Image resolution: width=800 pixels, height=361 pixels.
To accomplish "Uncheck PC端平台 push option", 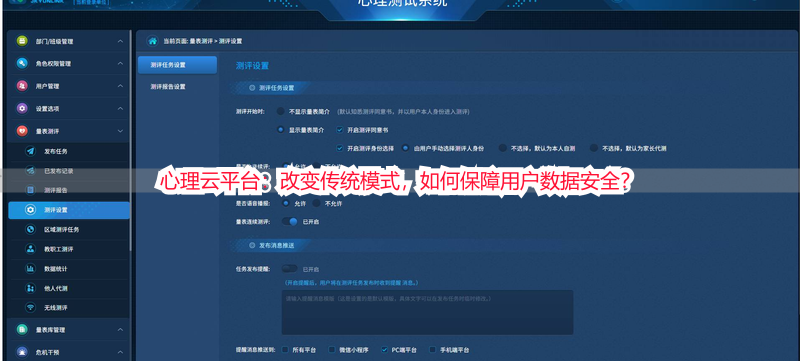I will (384, 350).
